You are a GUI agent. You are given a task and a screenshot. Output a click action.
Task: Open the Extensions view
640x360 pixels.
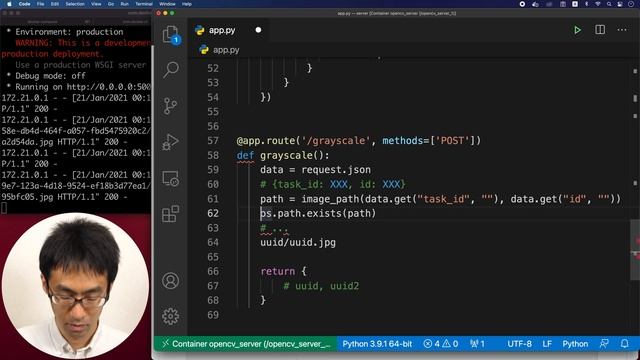[171, 214]
